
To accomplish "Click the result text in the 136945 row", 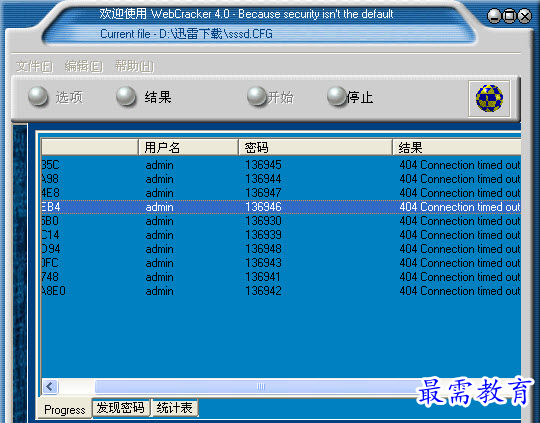I will point(460,165).
